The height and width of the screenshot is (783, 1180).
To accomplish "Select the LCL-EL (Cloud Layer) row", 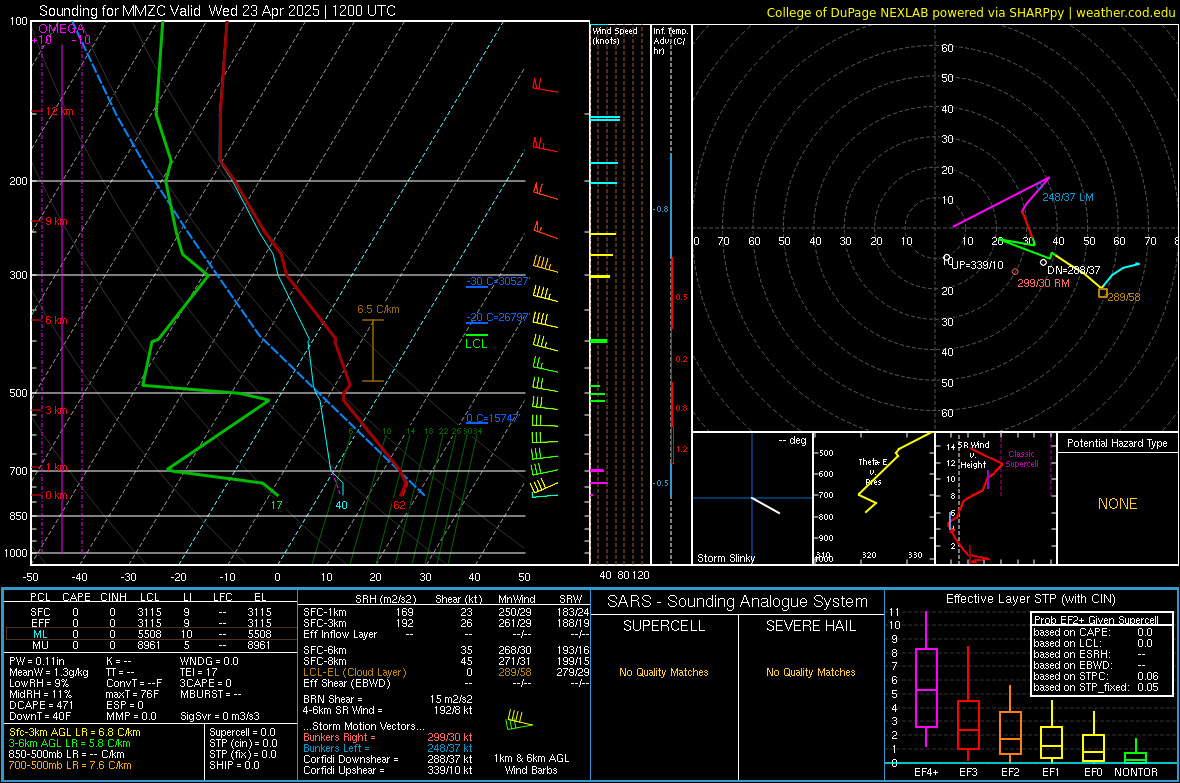I will pos(446,672).
